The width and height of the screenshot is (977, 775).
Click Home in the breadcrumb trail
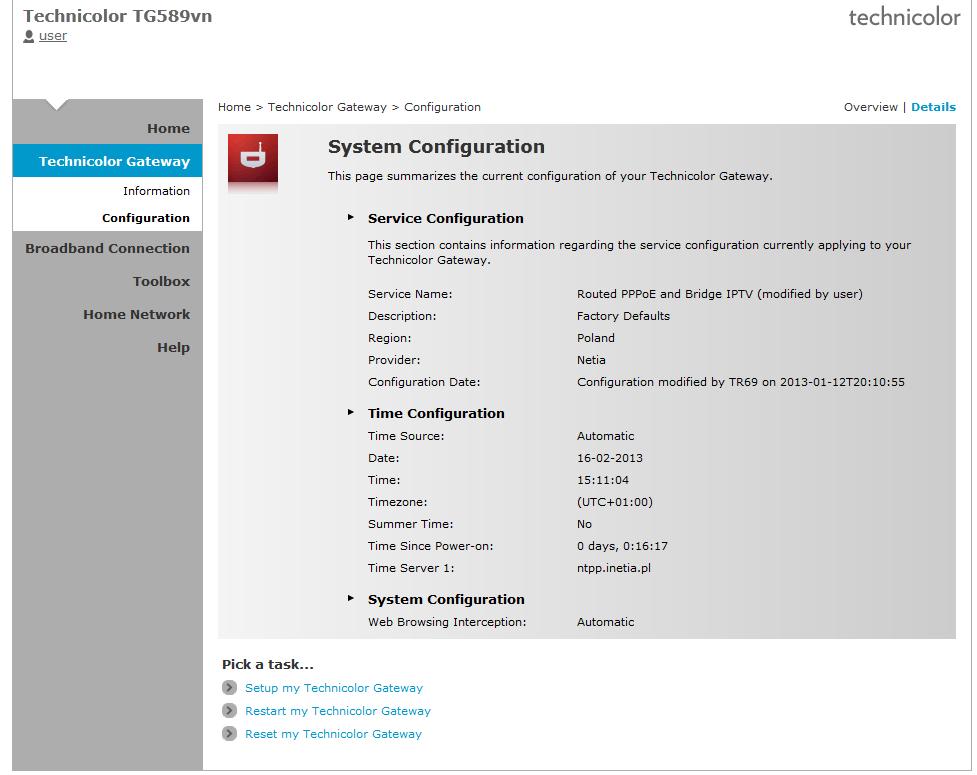234,107
